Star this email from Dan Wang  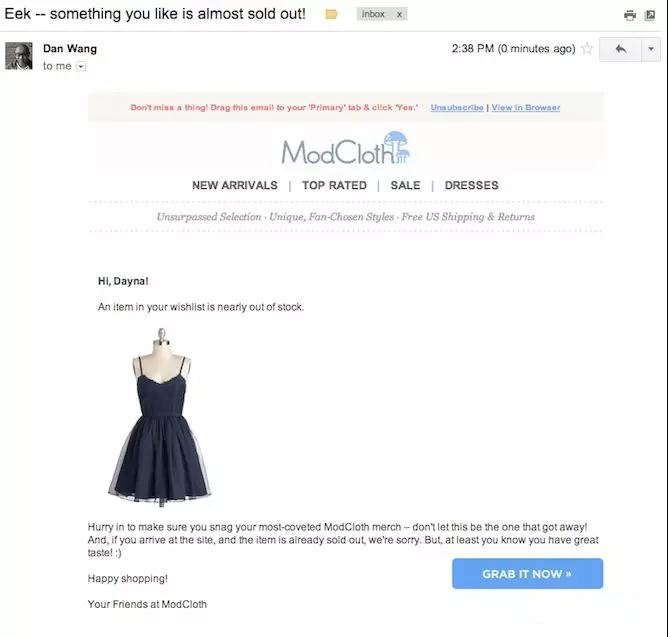click(x=587, y=49)
